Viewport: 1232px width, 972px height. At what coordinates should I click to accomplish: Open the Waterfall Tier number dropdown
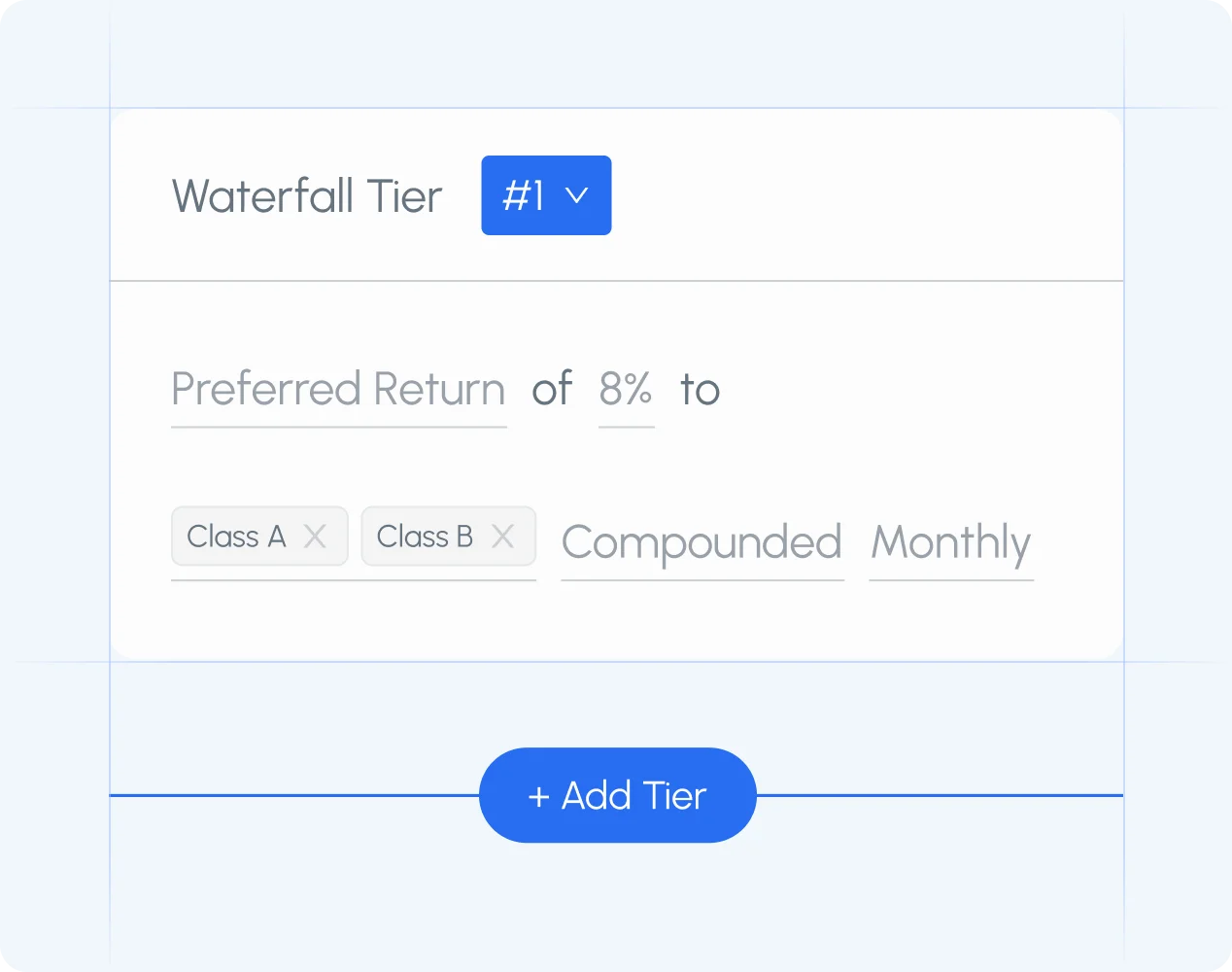click(546, 195)
